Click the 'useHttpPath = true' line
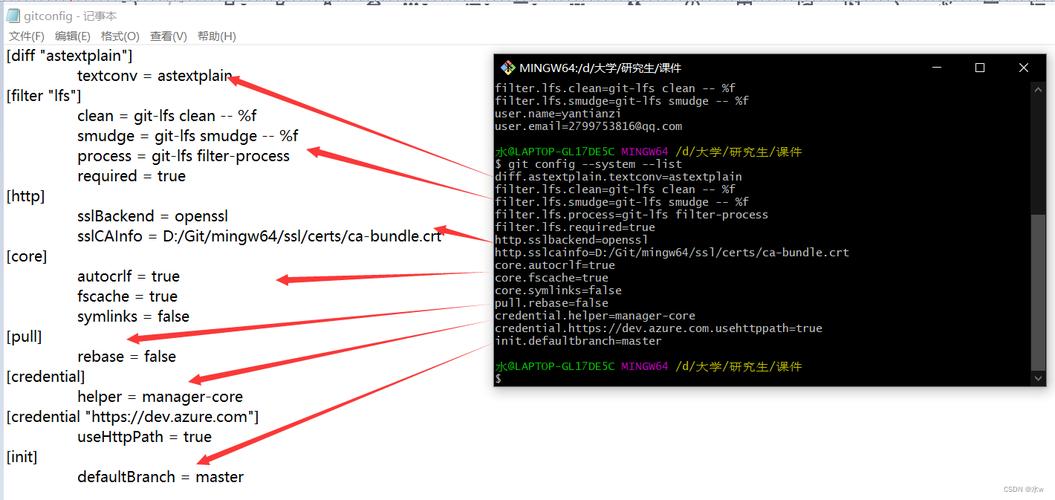Image resolution: width=1055 pixels, height=500 pixels. [145, 437]
